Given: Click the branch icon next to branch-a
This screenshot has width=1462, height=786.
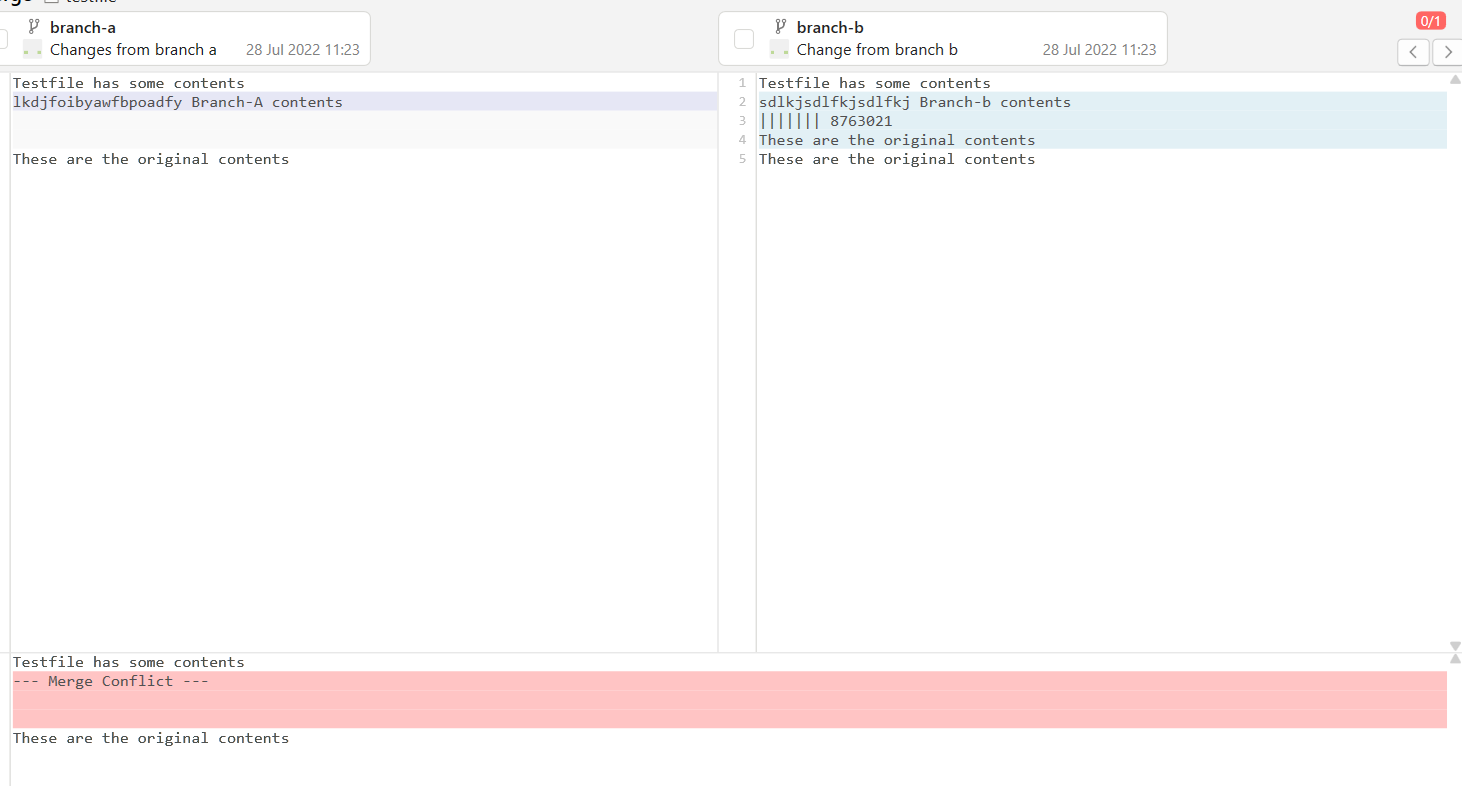Looking at the screenshot, I should [x=33, y=27].
